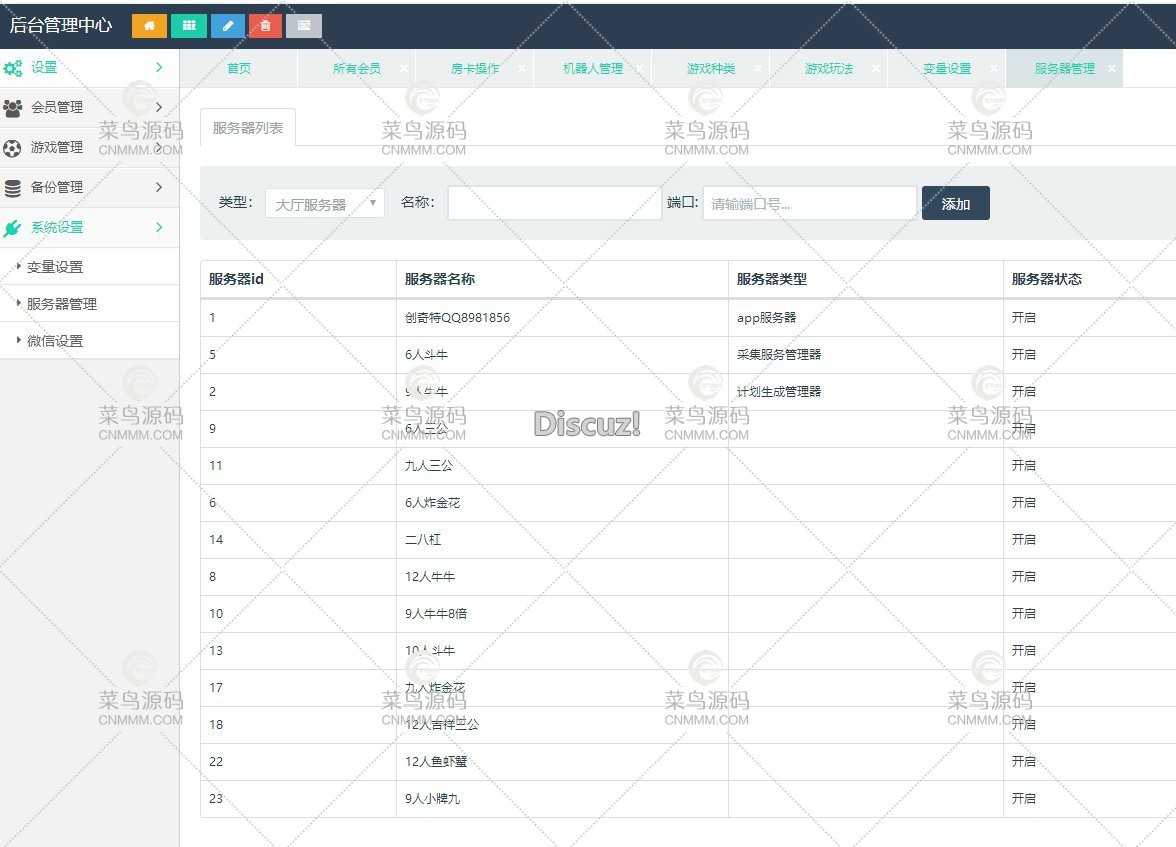Open 微信设置 in the sidebar
This screenshot has width=1176, height=847.
pos(55,341)
